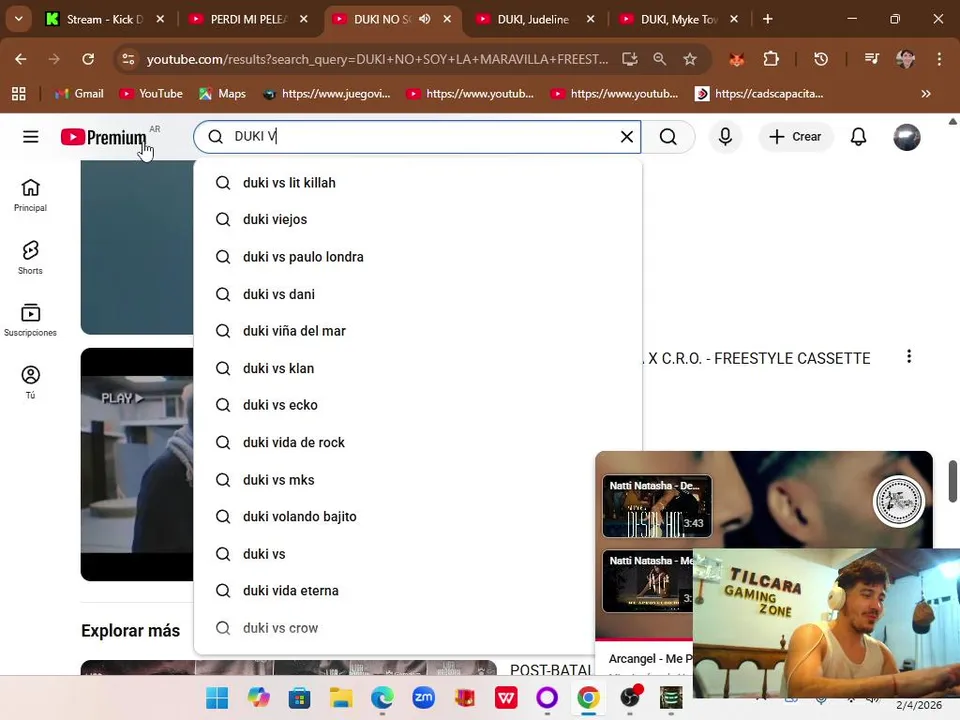Open YouTube bookmark
960x720 pixels.
pyautogui.click(x=151, y=94)
